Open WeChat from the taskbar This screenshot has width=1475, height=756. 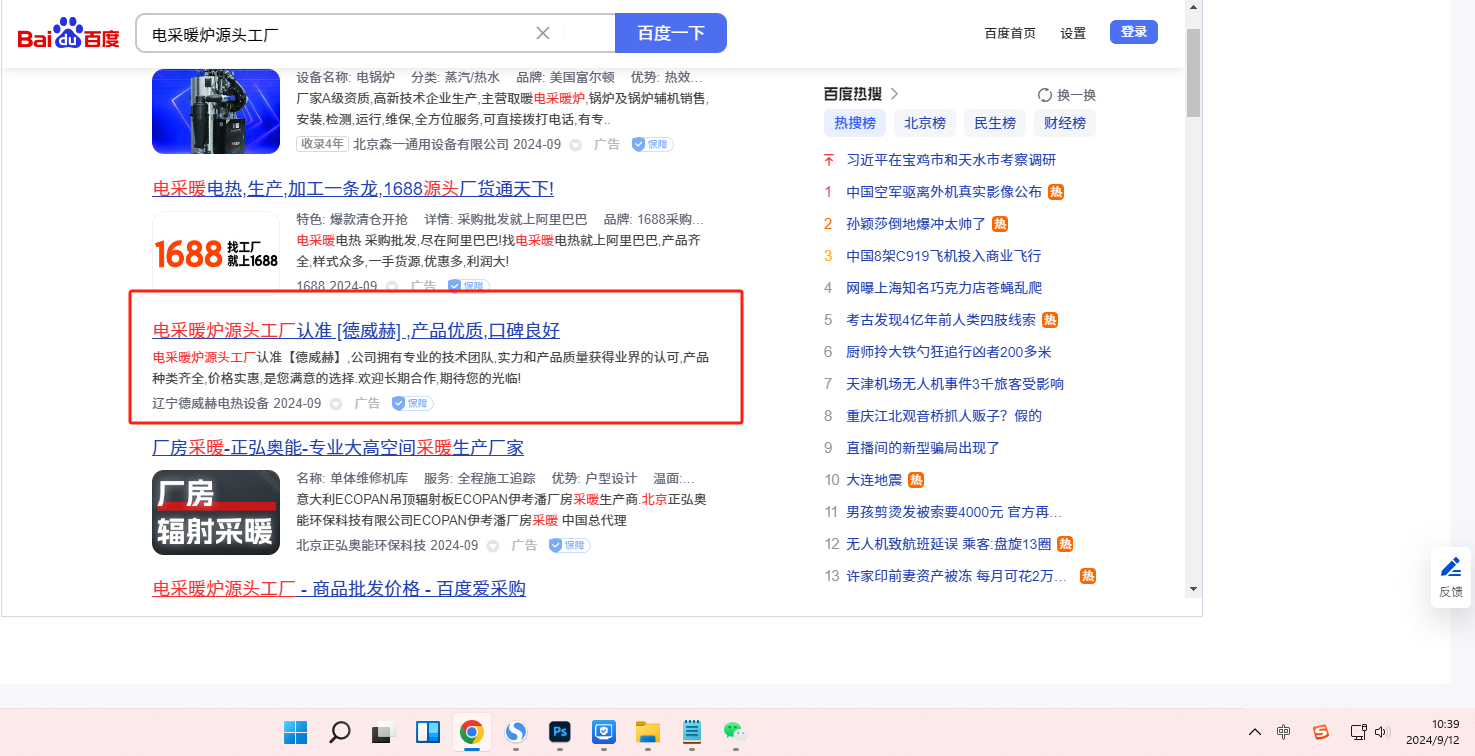[735, 732]
